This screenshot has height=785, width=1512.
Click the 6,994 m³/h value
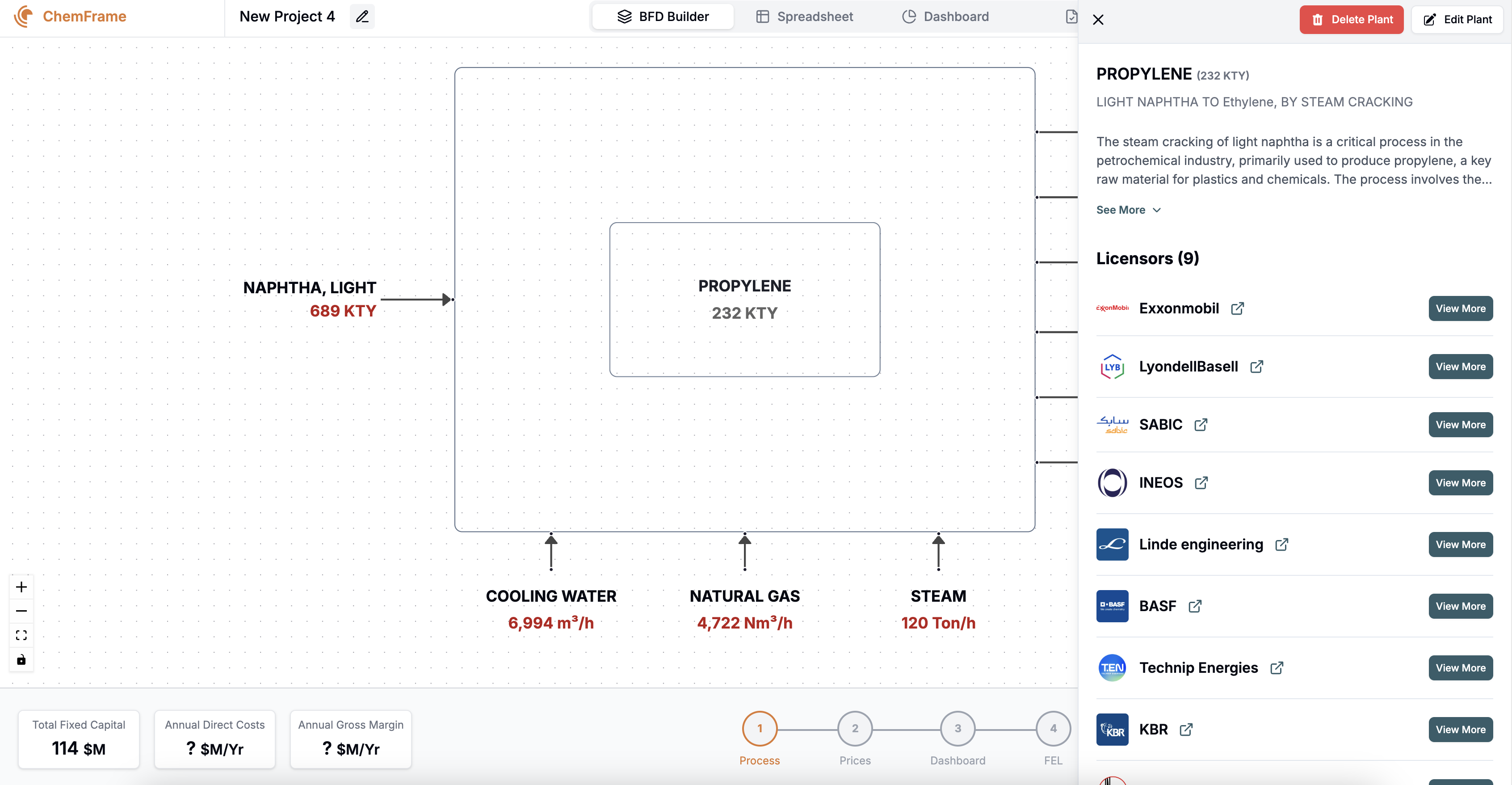click(x=550, y=623)
